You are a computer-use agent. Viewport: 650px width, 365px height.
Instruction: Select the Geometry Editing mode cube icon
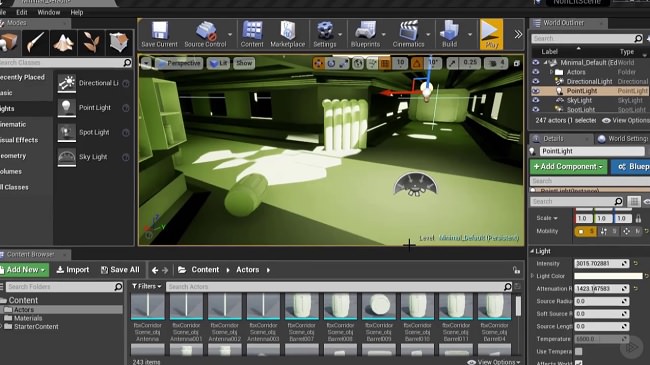coord(119,42)
